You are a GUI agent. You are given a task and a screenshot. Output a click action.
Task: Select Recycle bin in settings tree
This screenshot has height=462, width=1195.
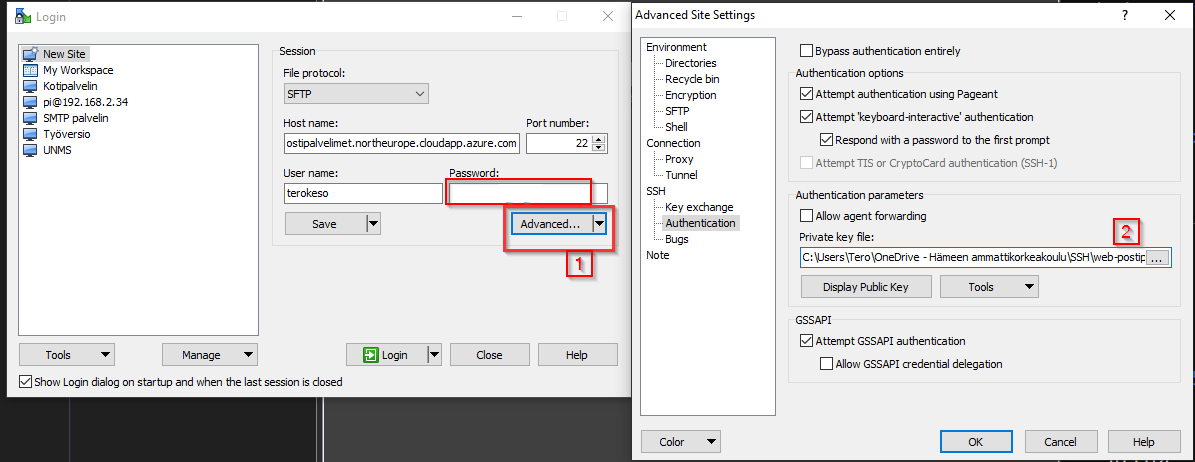point(692,79)
